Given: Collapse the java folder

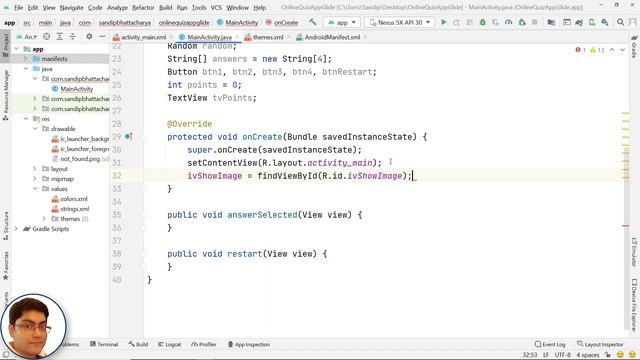Looking at the screenshot, I should click(x=26, y=69).
